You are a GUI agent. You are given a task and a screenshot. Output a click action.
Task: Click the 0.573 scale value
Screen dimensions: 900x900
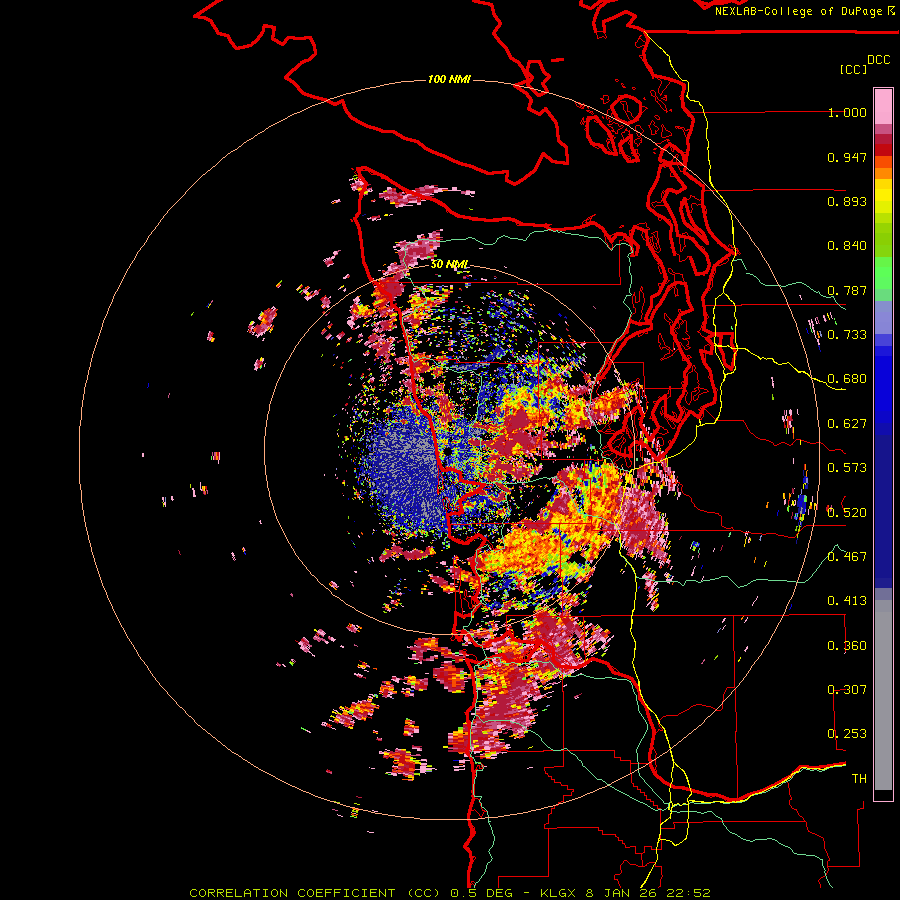click(847, 468)
